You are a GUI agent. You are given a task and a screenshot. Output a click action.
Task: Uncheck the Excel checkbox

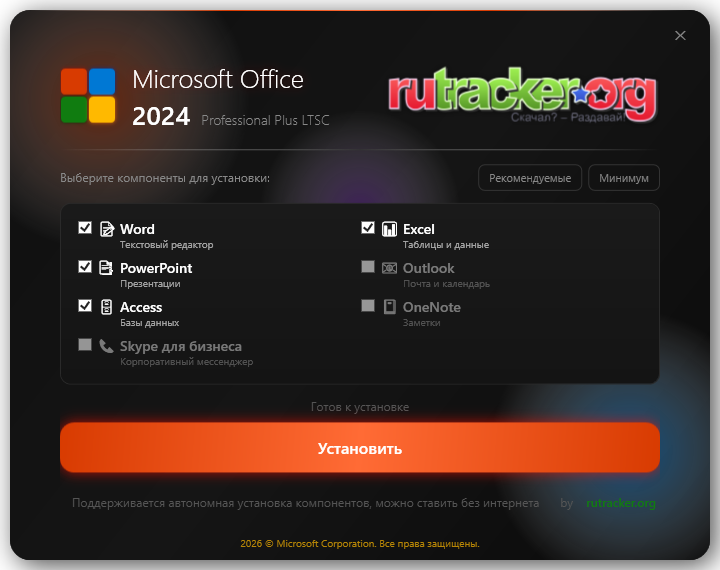point(368,228)
